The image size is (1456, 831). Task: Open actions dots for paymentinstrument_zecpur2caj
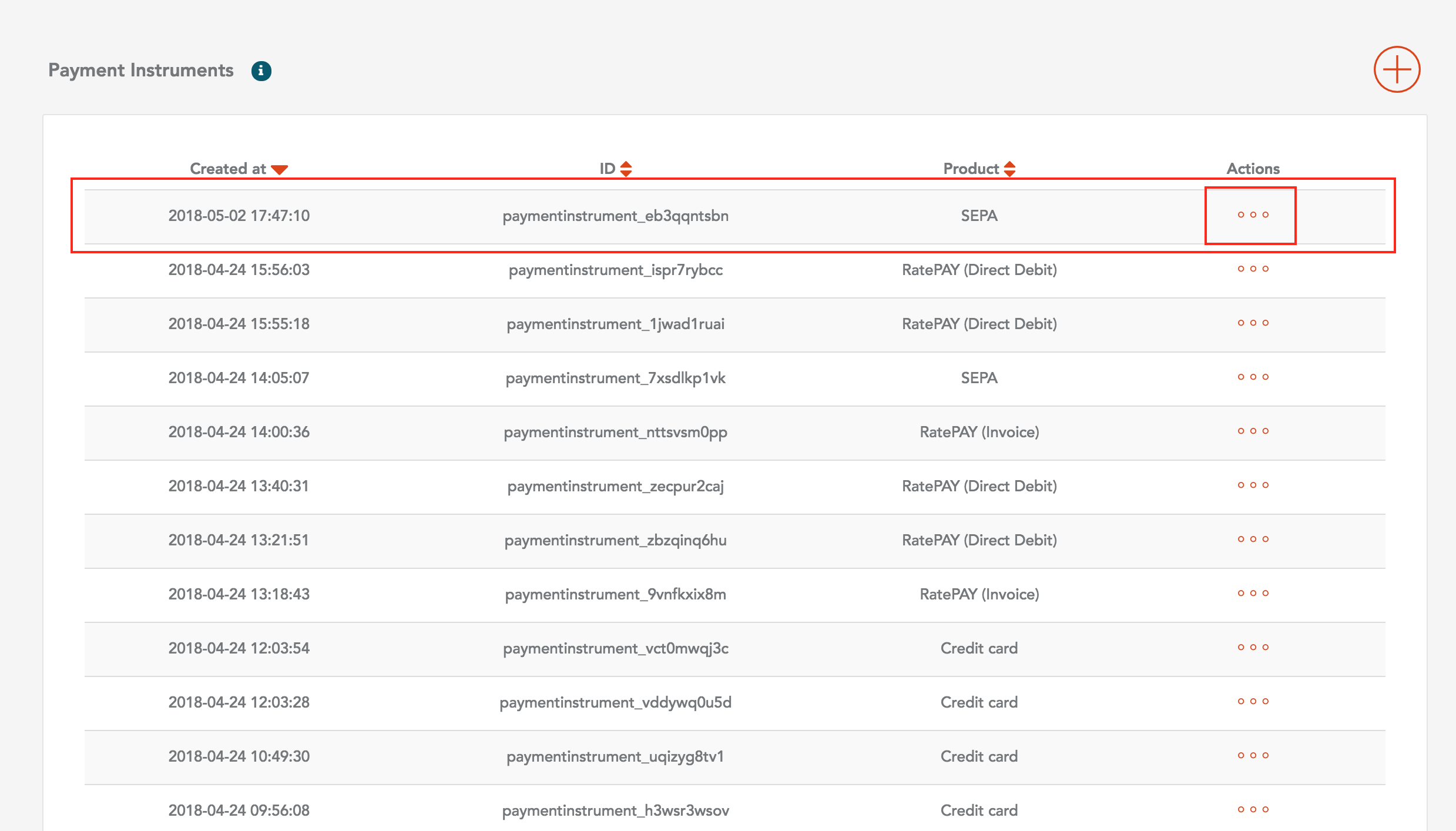[x=1253, y=485]
